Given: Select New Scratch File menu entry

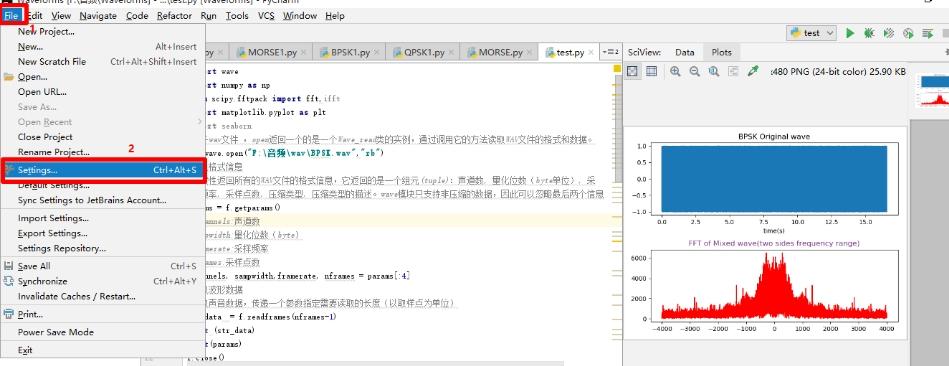Looking at the screenshot, I should point(102,62).
